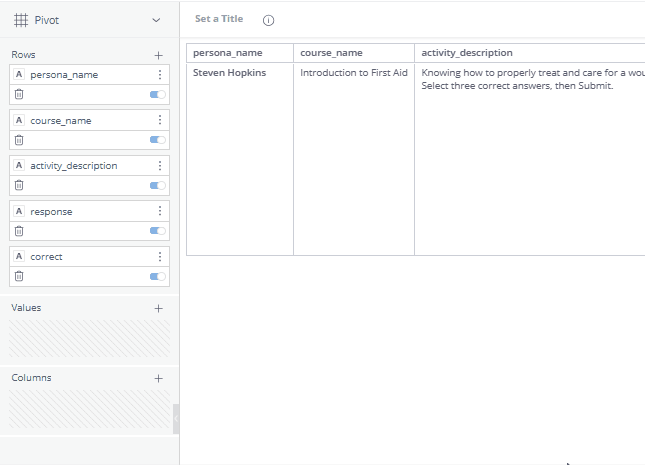Image resolution: width=645 pixels, height=465 pixels.
Task: Click trash icon under activity_description
Action: coord(19,185)
